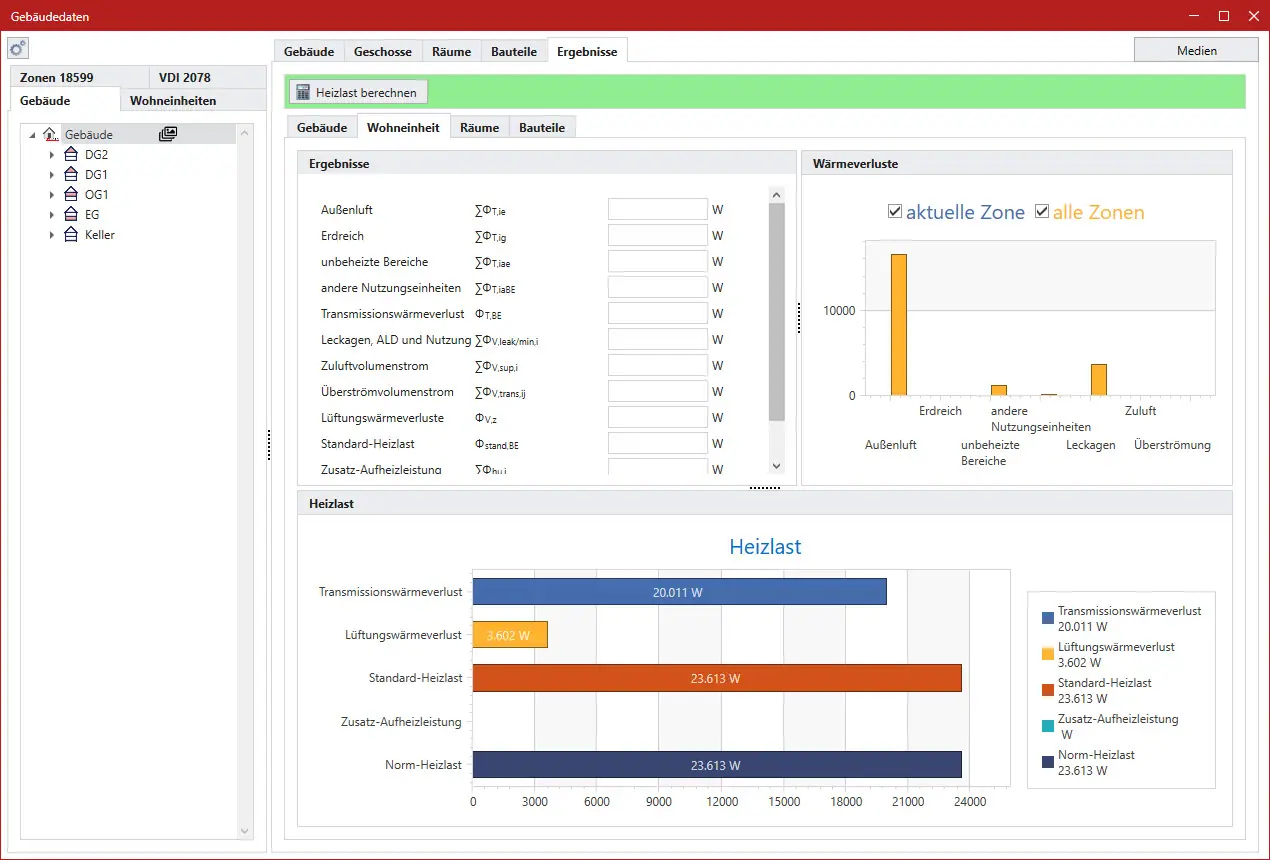
Task: Click the settings gear icon at top left
Action: pyautogui.click(x=18, y=49)
